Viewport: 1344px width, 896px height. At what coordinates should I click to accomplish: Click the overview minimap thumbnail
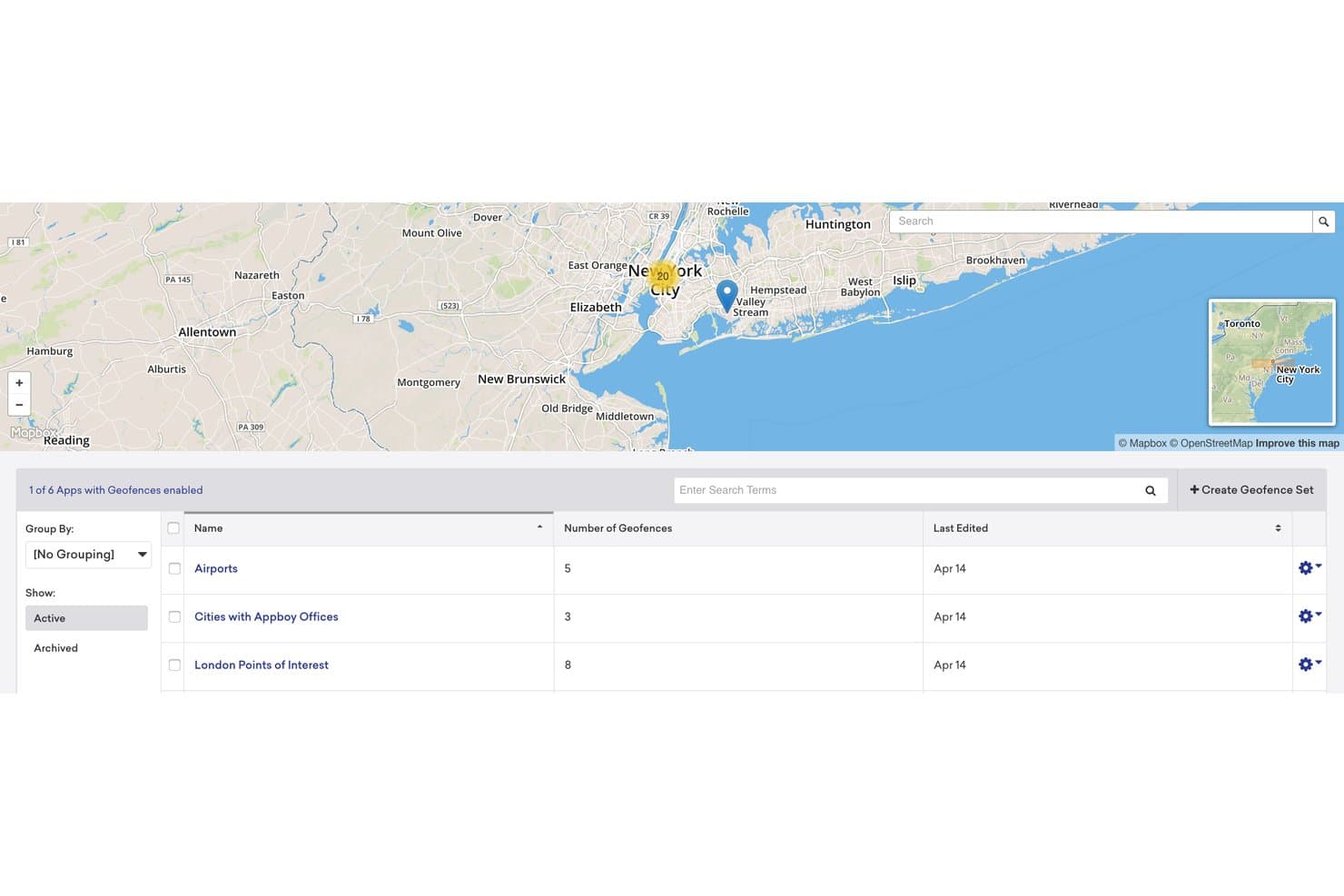pyautogui.click(x=1271, y=362)
